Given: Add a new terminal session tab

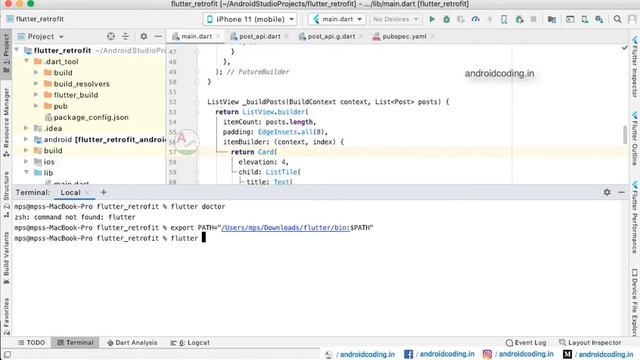Looking at the screenshot, I should coord(103,192).
